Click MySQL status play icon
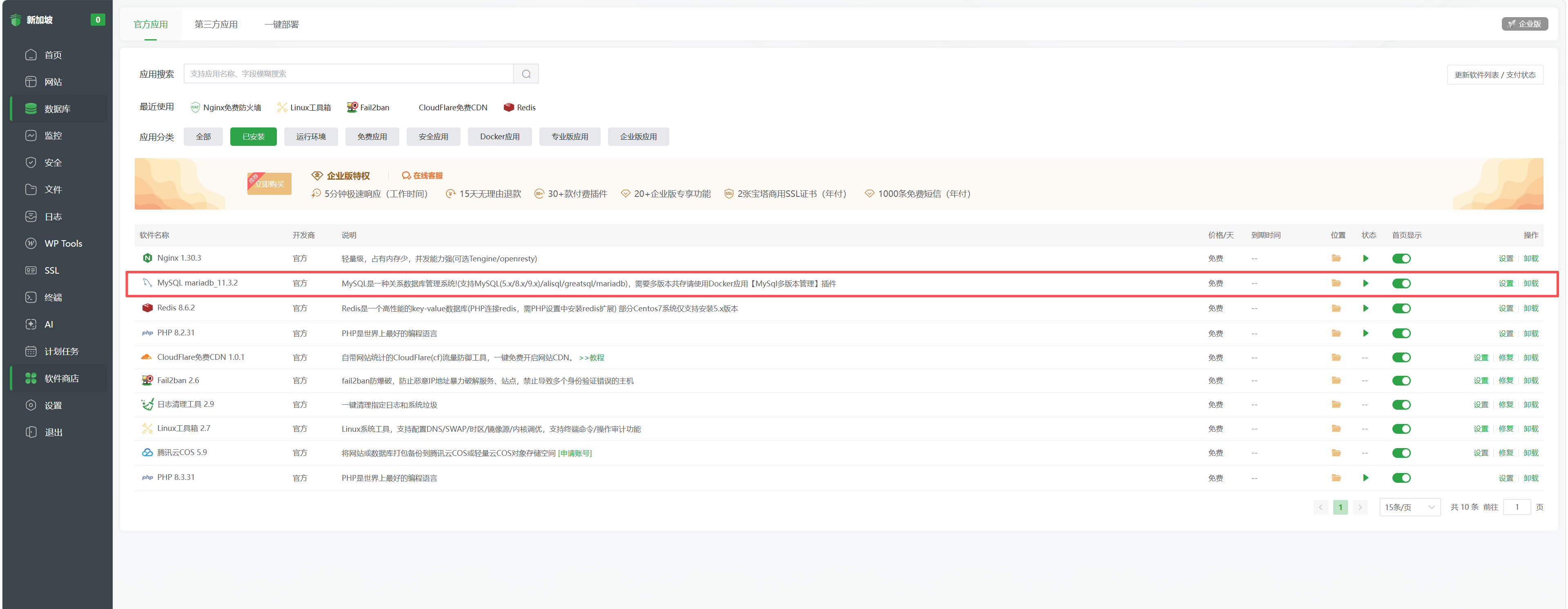The image size is (1568, 609). coord(1365,283)
